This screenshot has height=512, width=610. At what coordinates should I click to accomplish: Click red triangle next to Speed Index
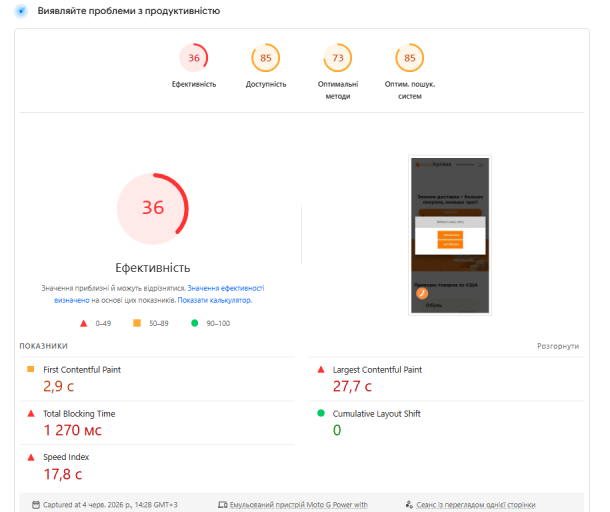pyautogui.click(x=31, y=457)
